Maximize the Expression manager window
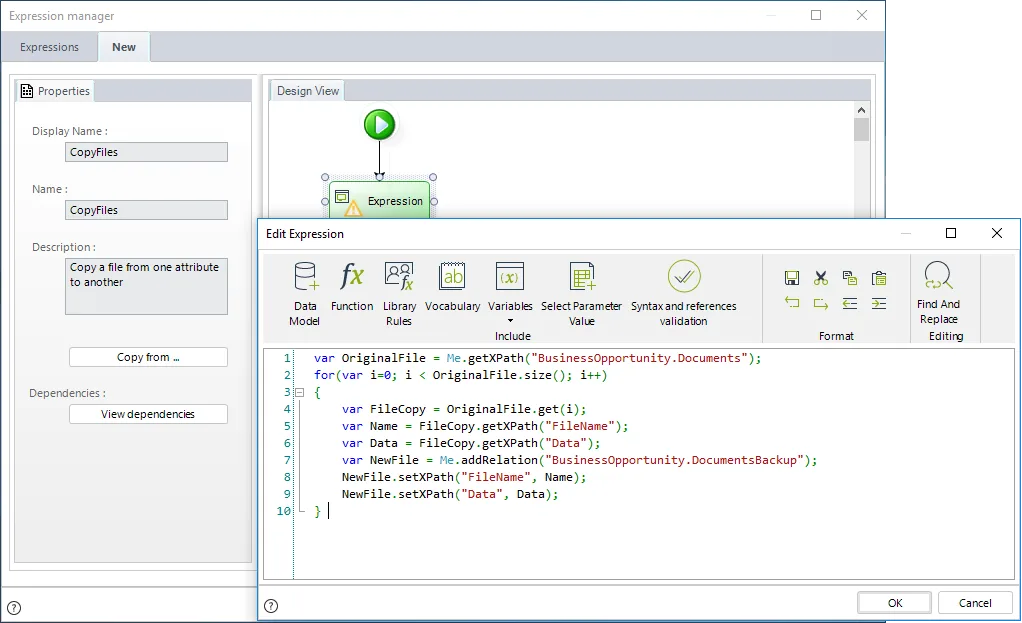The height and width of the screenshot is (623, 1022). 816,15
